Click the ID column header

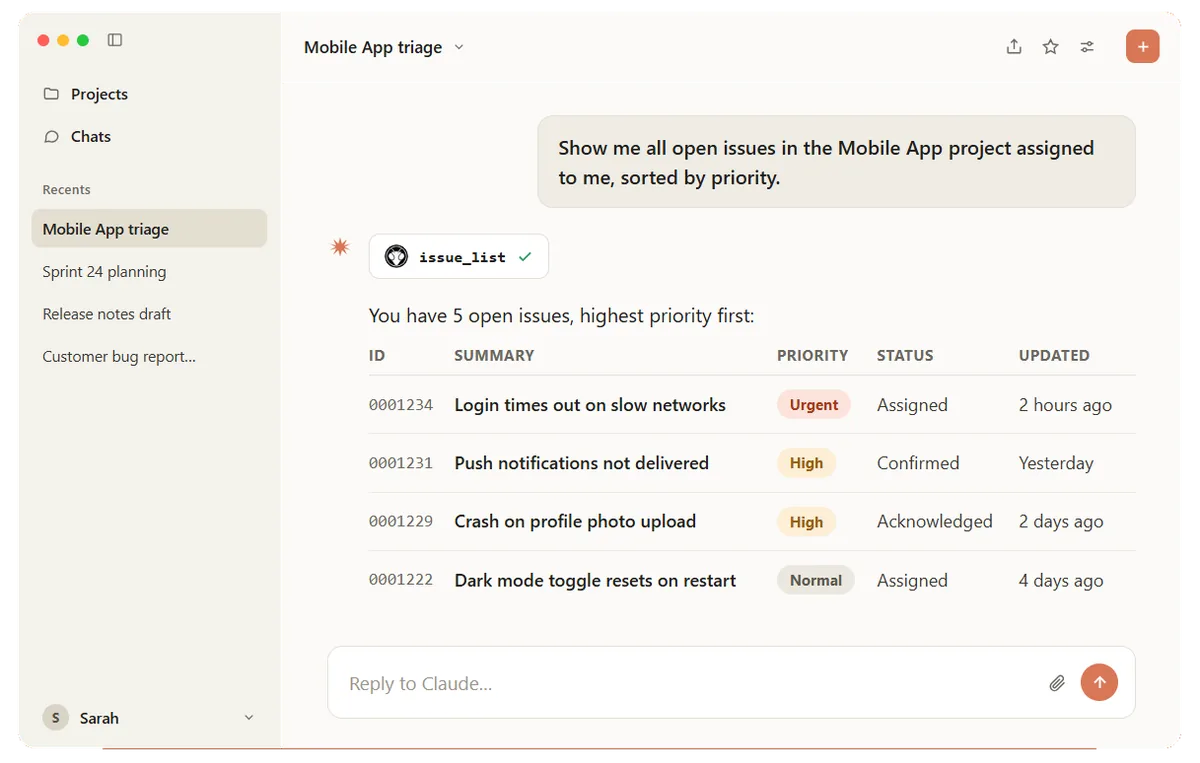tap(377, 355)
